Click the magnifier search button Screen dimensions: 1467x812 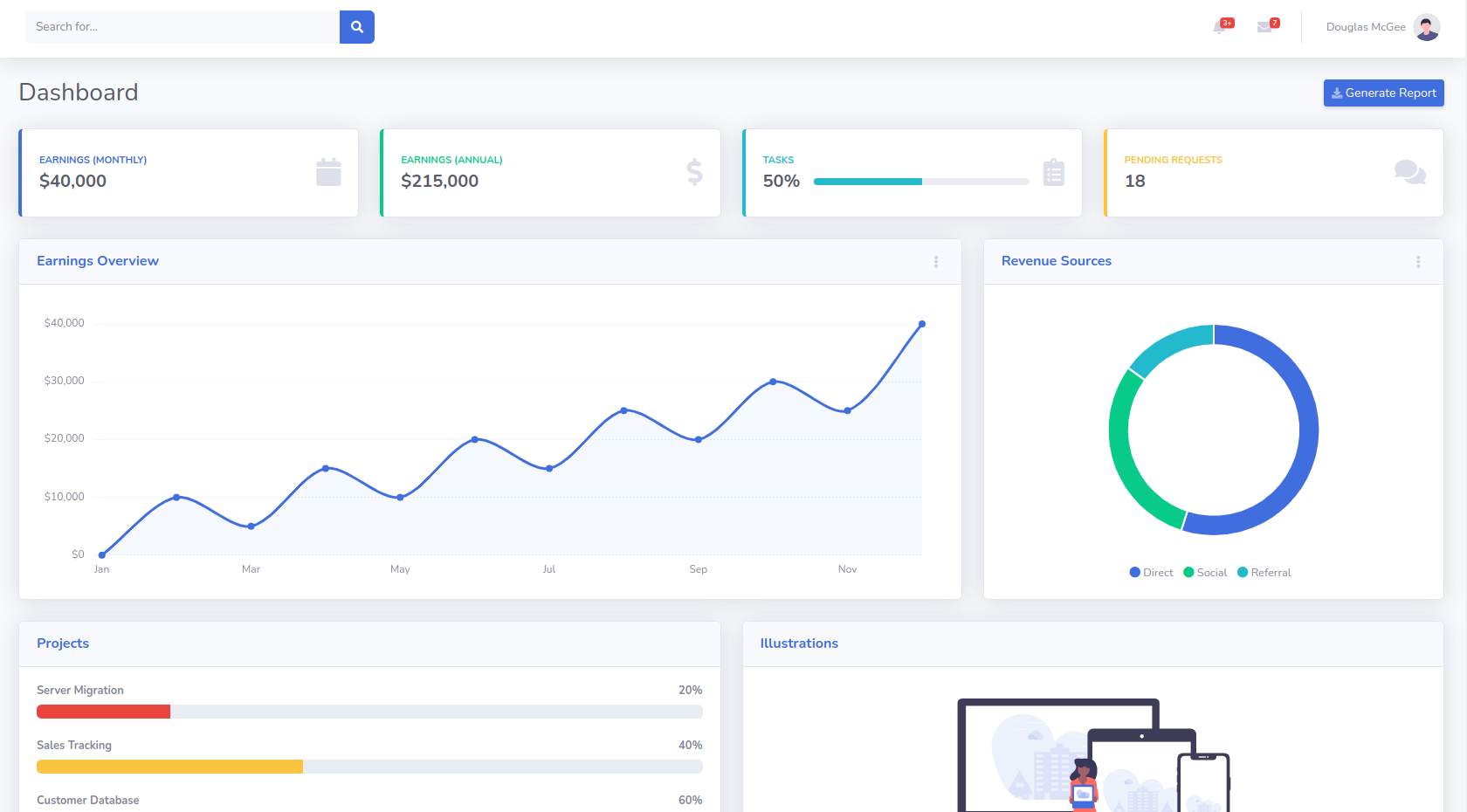coord(356,27)
